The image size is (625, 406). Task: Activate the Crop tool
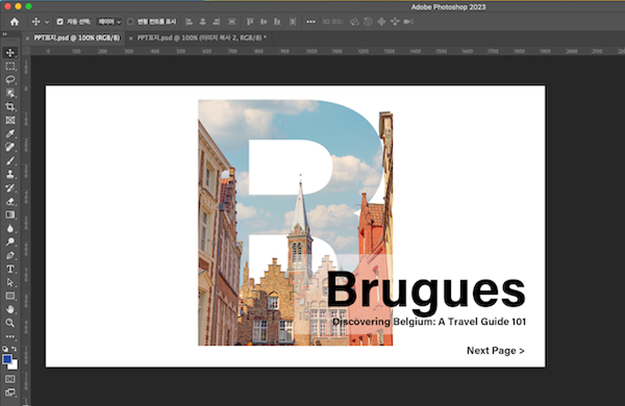[11, 106]
